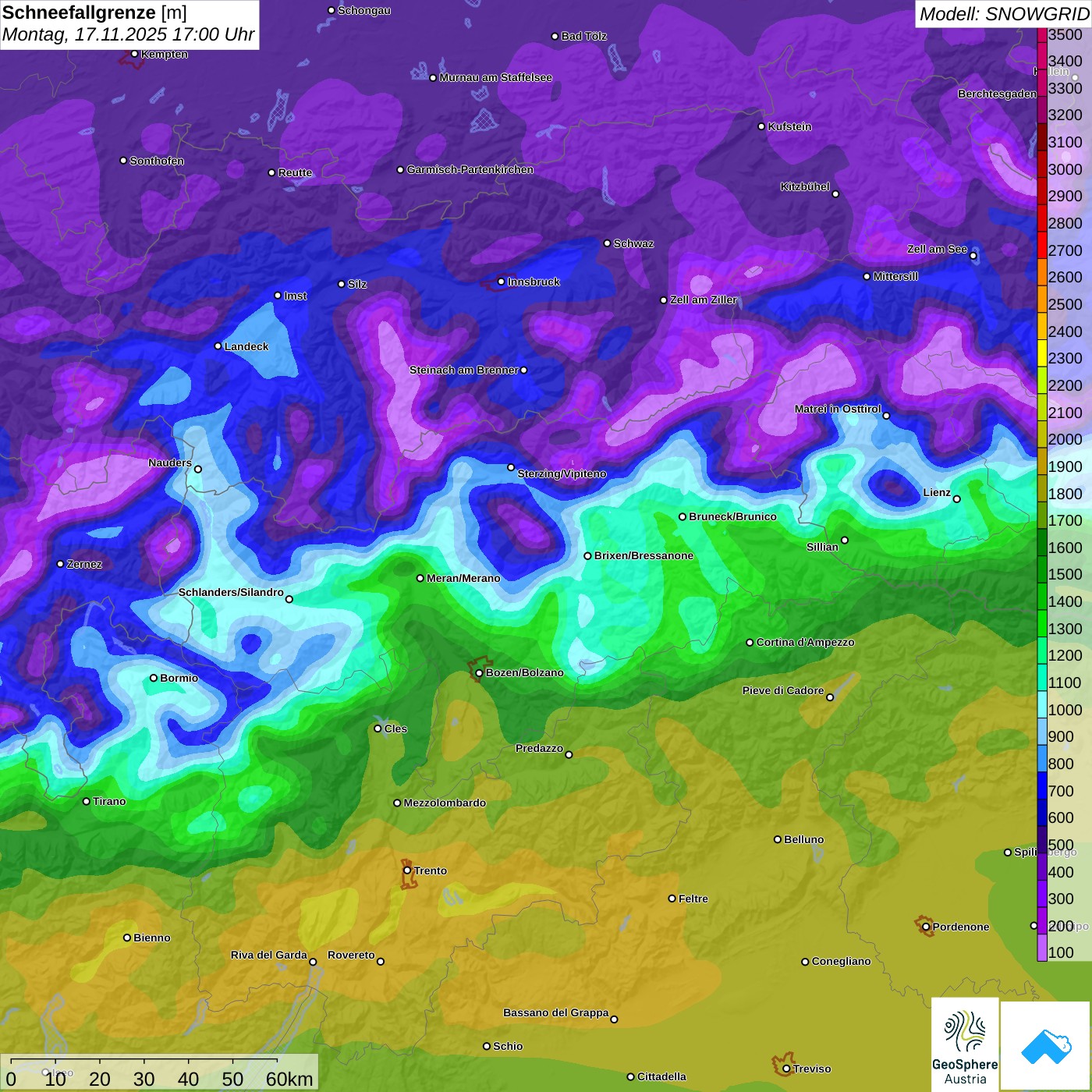
Task: Click the blue 700 legend color
Action: click(1041, 785)
